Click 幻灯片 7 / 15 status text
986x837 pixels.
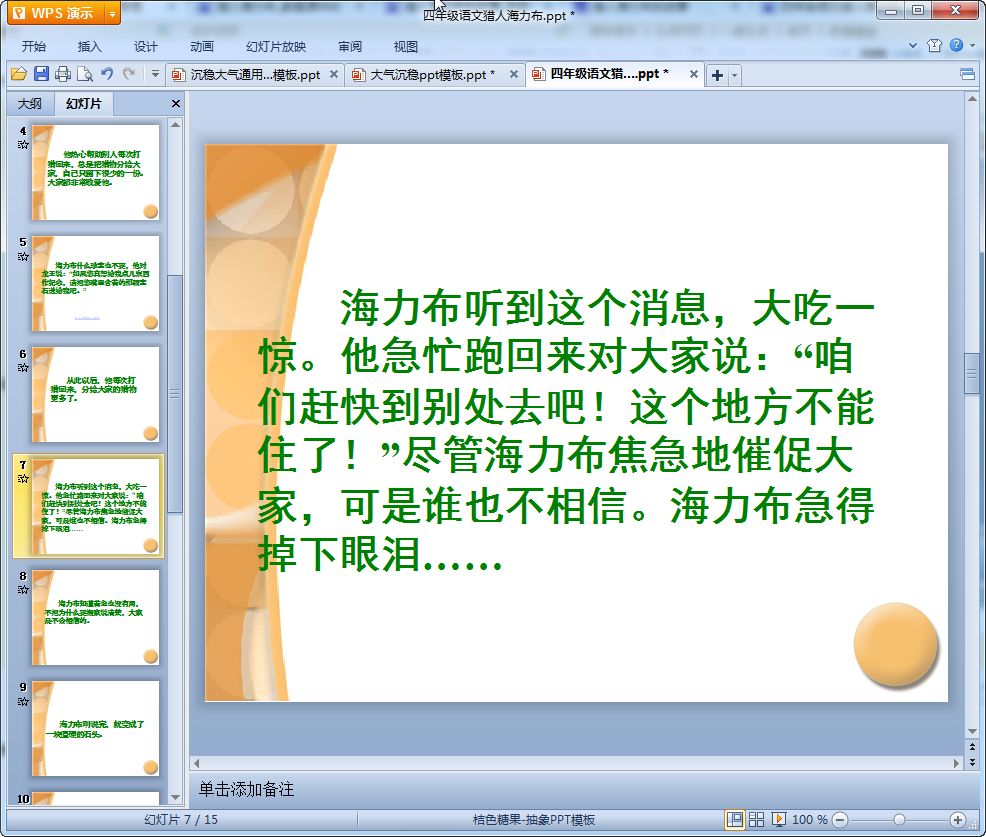pos(180,820)
